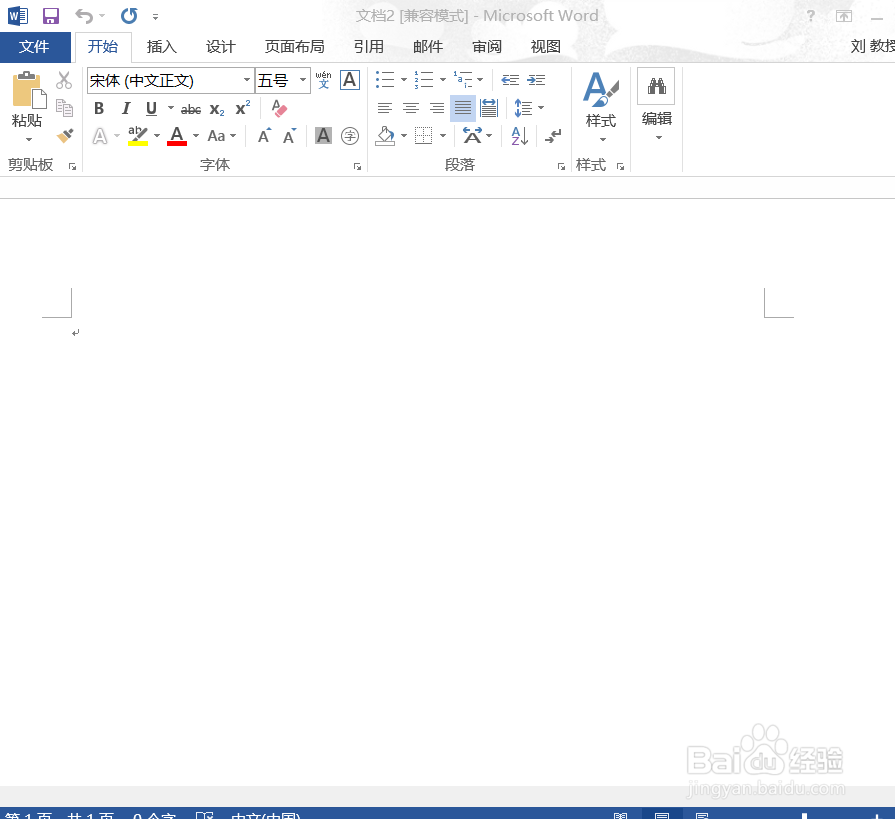Apply paragraph shading paint bucket

[x=385, y=136]
